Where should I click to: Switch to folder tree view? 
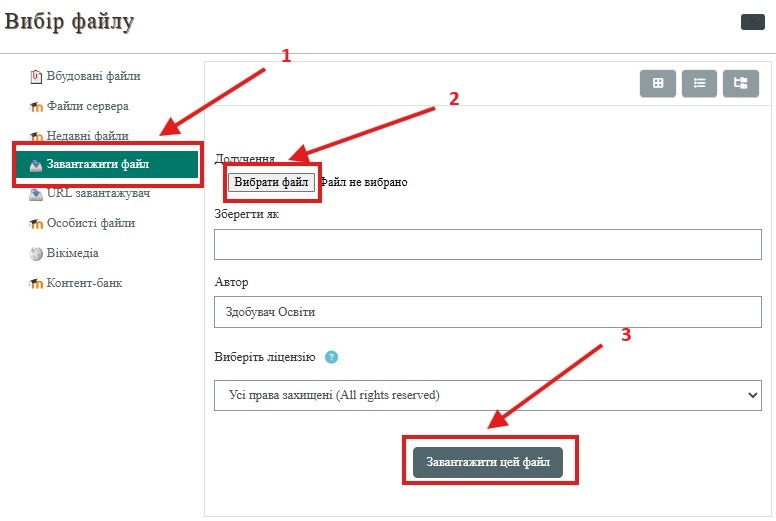[741, 83]
